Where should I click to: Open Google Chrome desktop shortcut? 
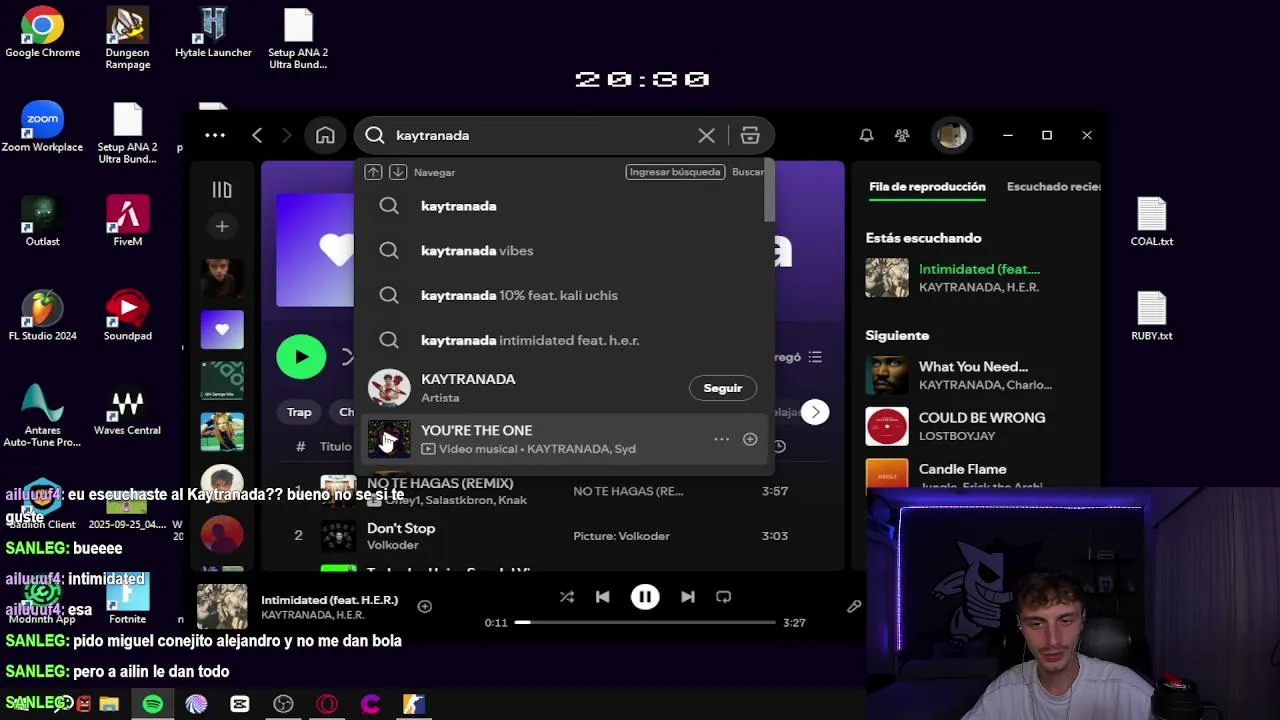(42, 33)
